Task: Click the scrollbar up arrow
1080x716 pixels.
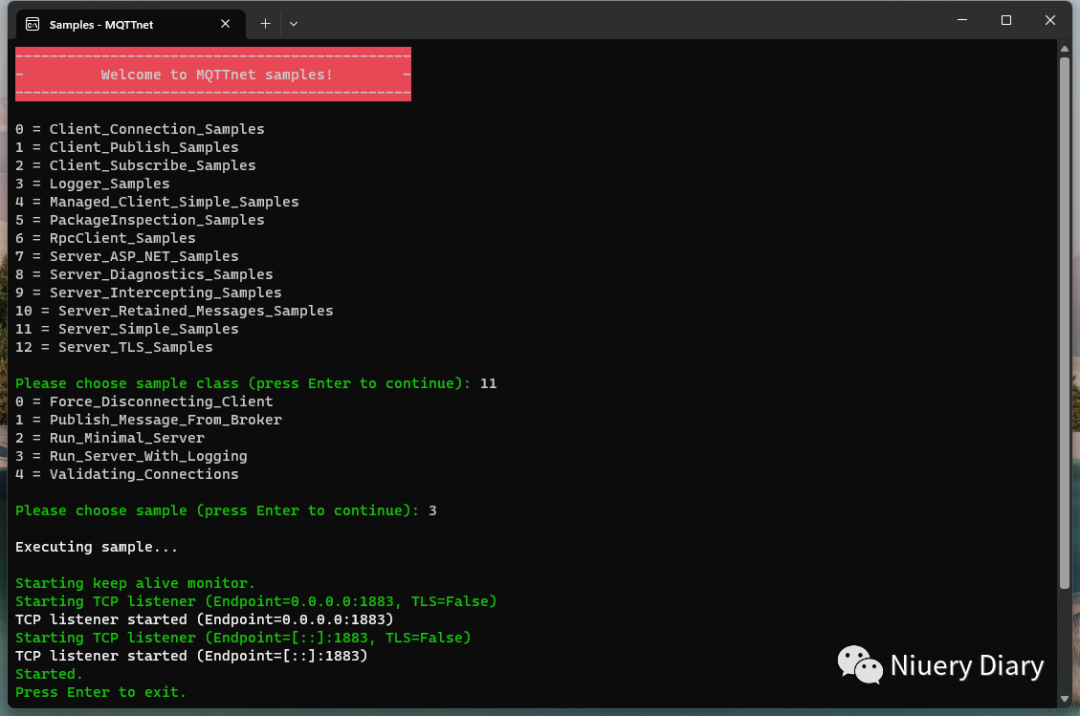Action: click(x=1065, y=49)
